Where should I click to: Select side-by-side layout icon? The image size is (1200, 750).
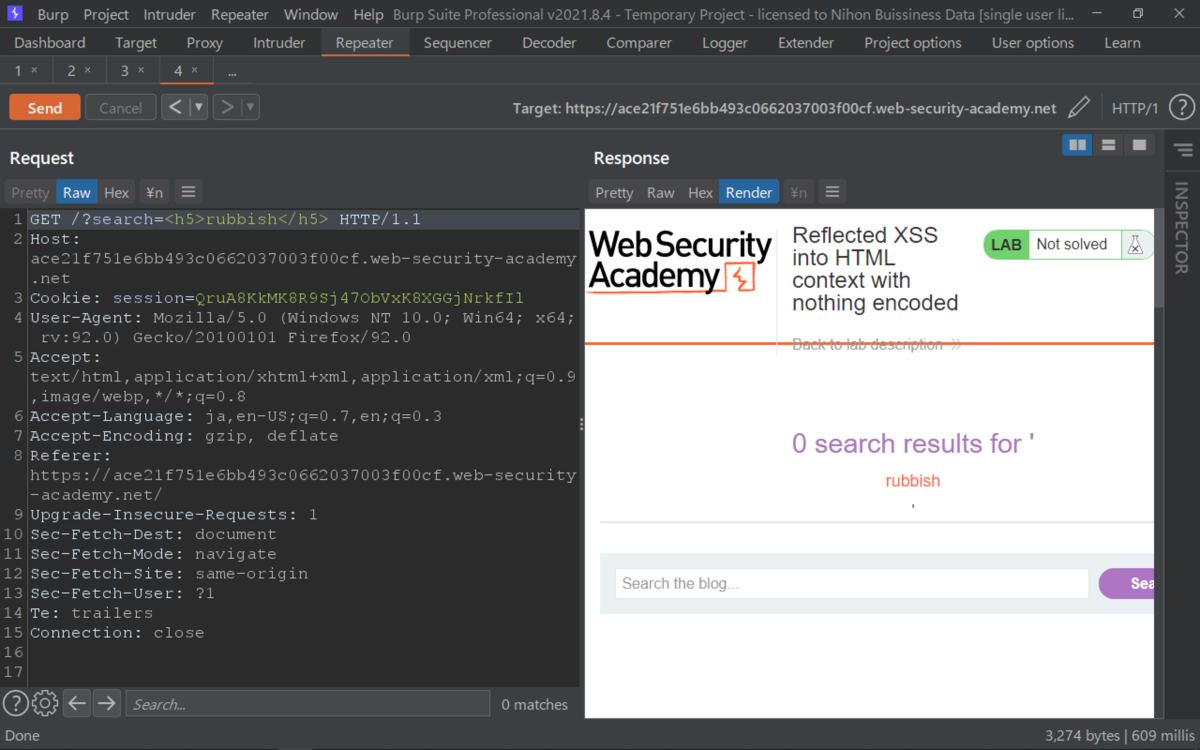(1077, 145)
